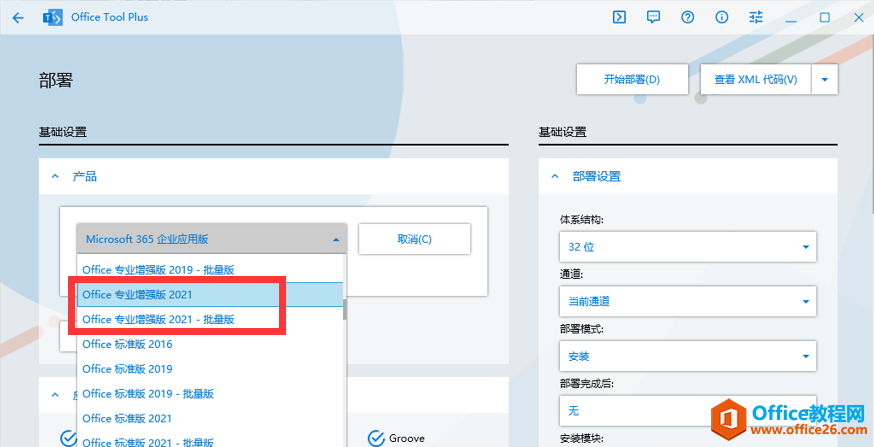
Task: Click the 部署 page heading
Action: click(56, 80)
